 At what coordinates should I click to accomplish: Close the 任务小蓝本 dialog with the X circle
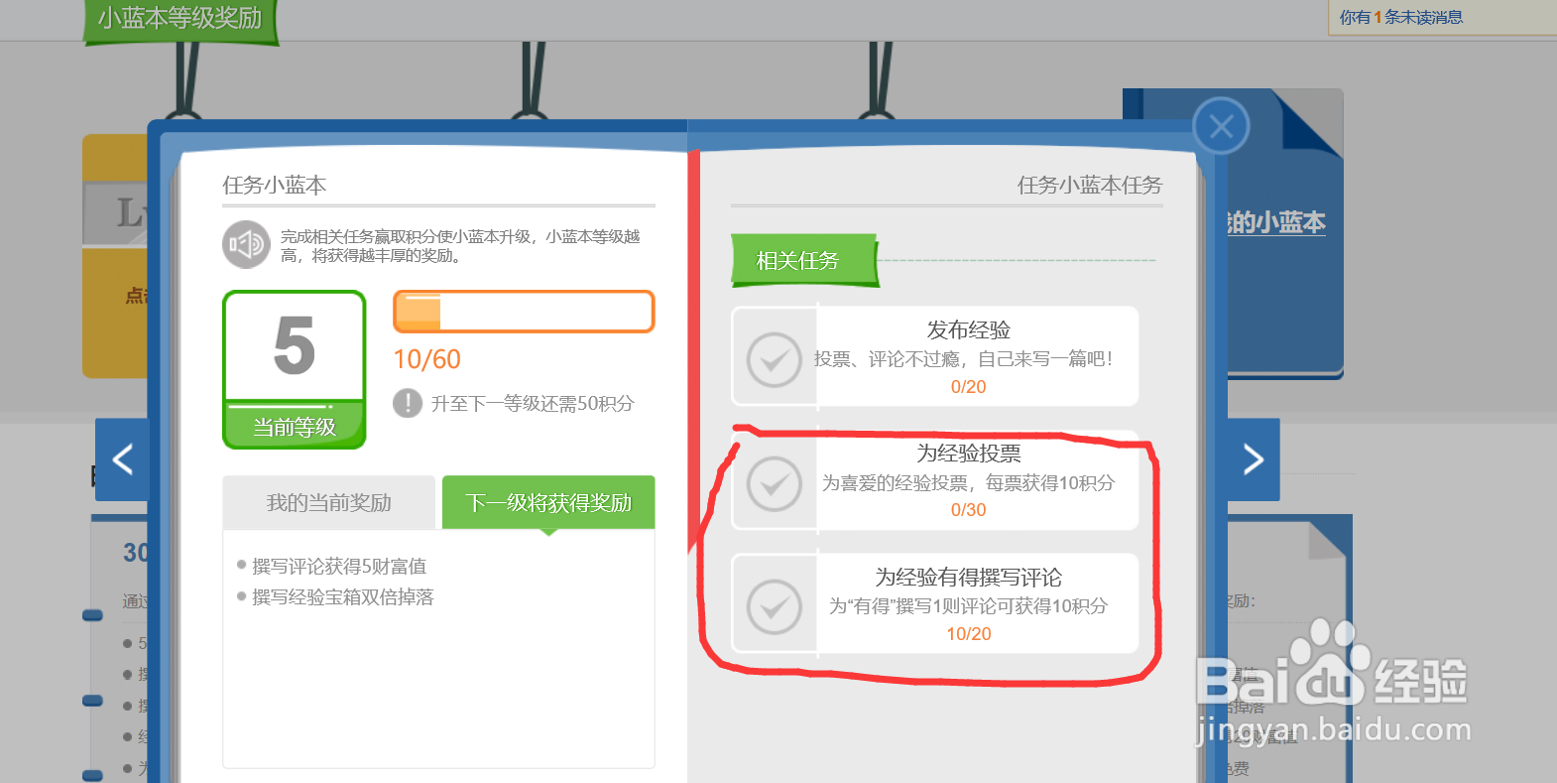tap(1220, 125)
